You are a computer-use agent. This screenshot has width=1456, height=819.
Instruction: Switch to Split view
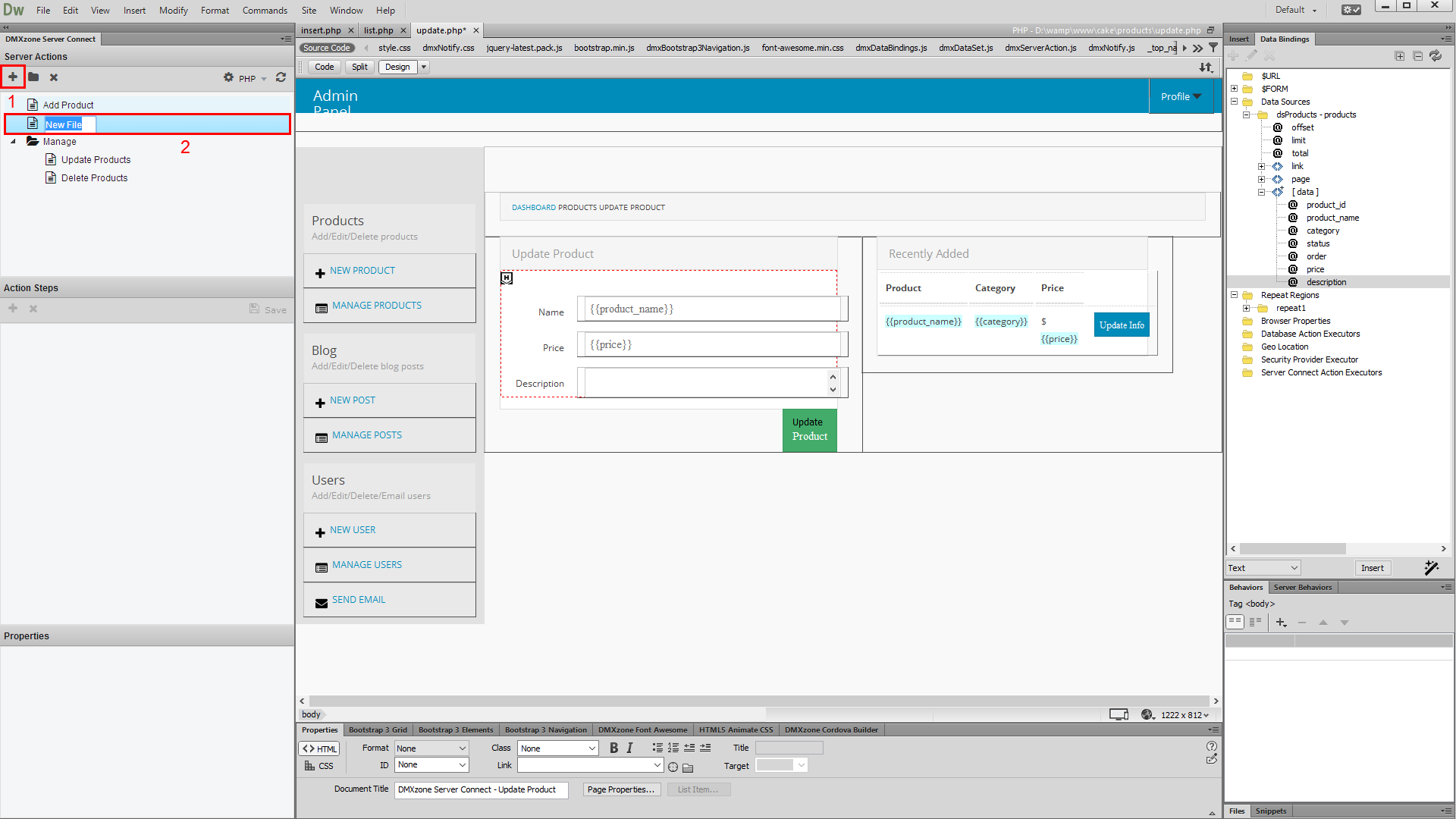[359, 67]
